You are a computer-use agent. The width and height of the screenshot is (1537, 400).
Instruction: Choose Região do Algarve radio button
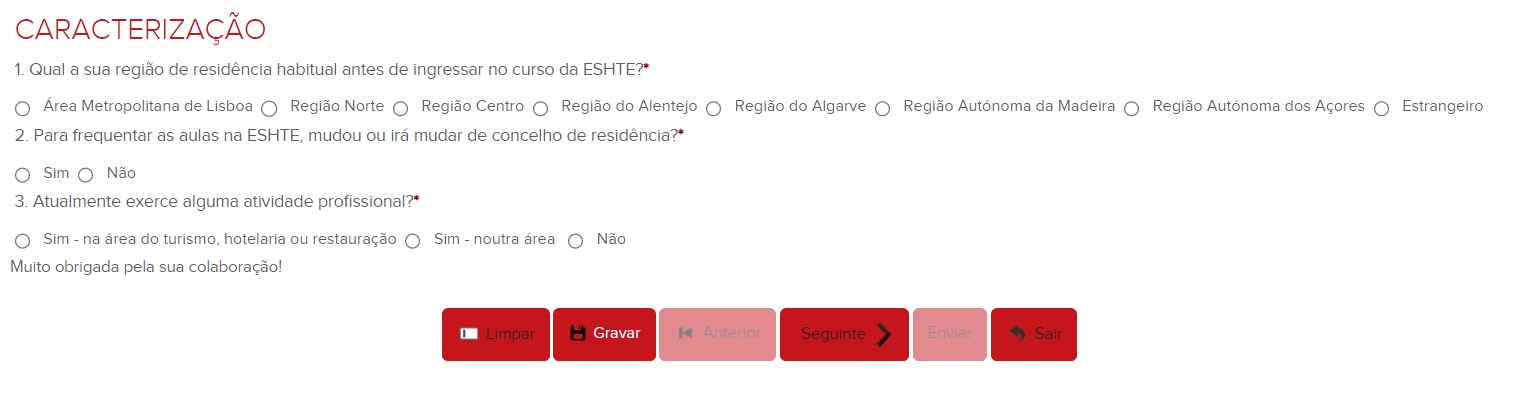(714, 107)
